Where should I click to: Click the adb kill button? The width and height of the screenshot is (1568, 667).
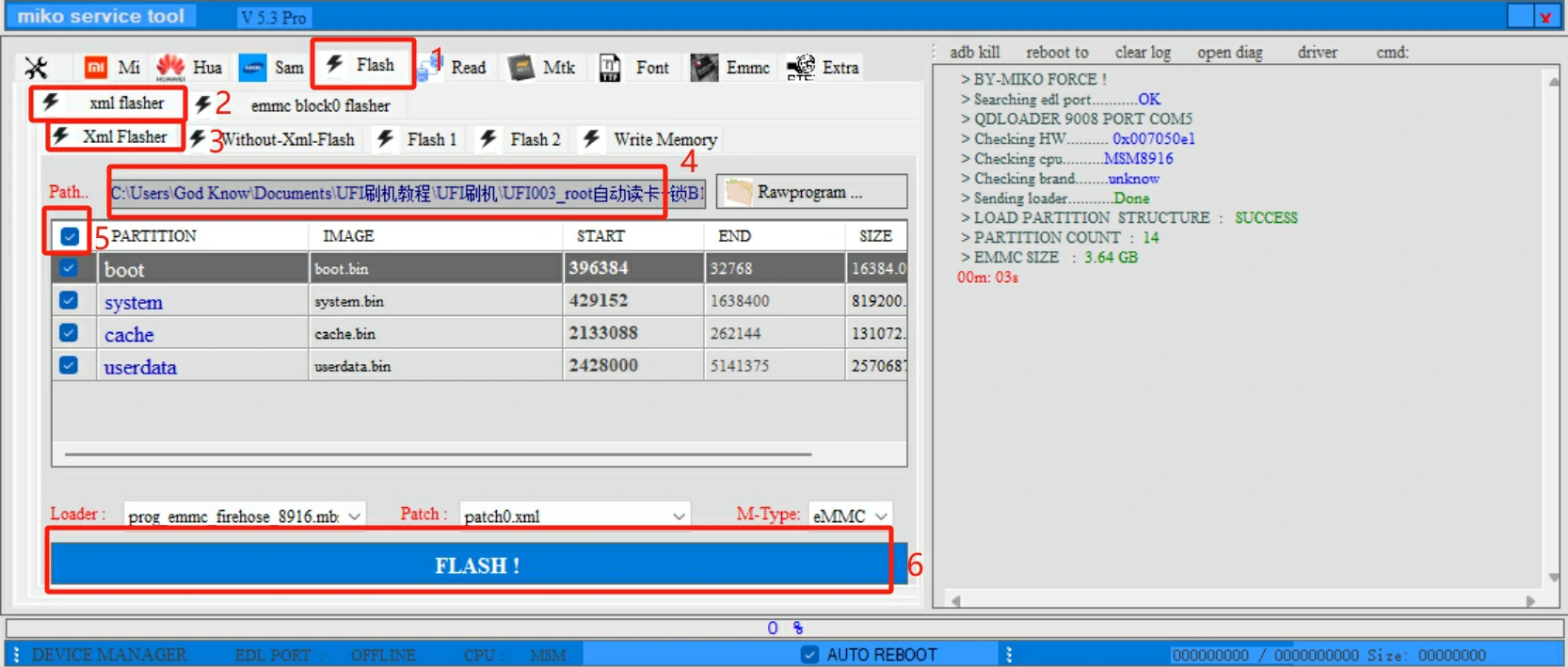tap(975, 53)
